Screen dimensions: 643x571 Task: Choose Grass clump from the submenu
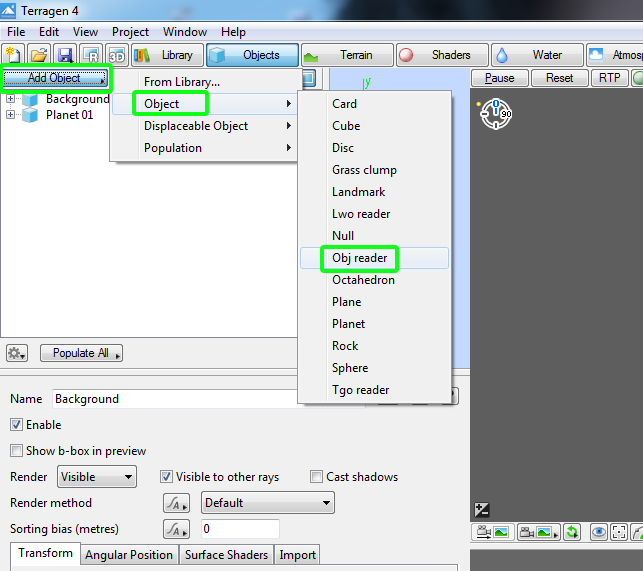pos(374,170)
